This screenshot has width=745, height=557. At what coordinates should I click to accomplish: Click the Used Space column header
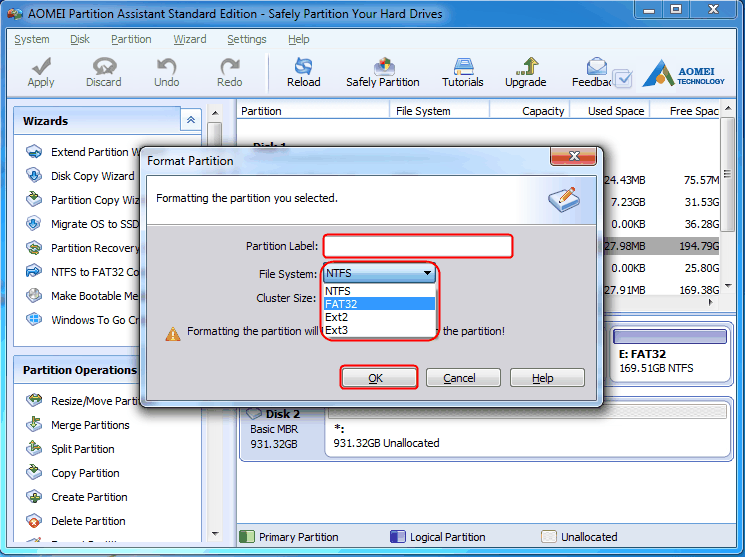coord(610,111)
